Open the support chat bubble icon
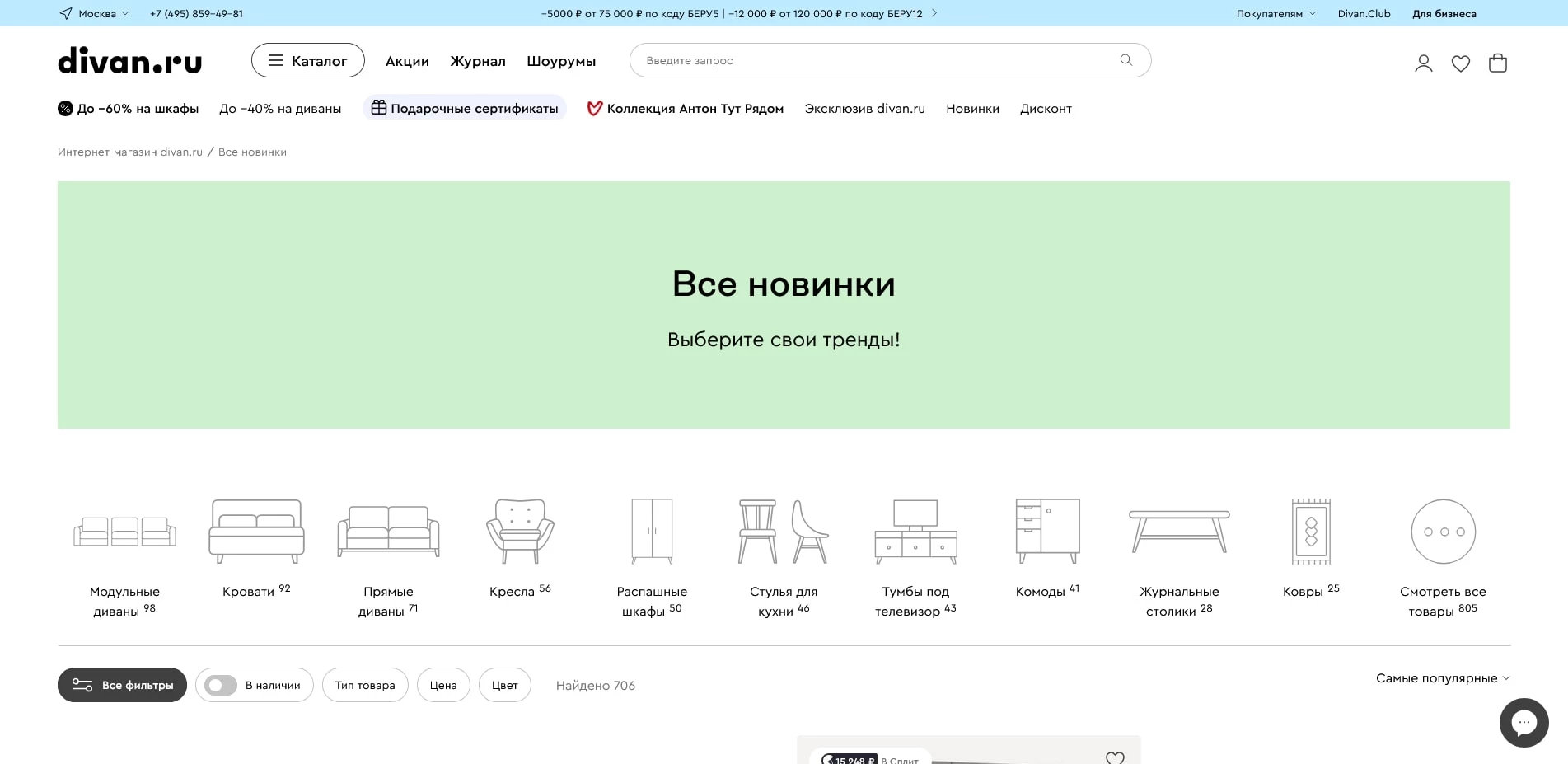This screenshot has width=1568, height=764. tap(1524, 722)
